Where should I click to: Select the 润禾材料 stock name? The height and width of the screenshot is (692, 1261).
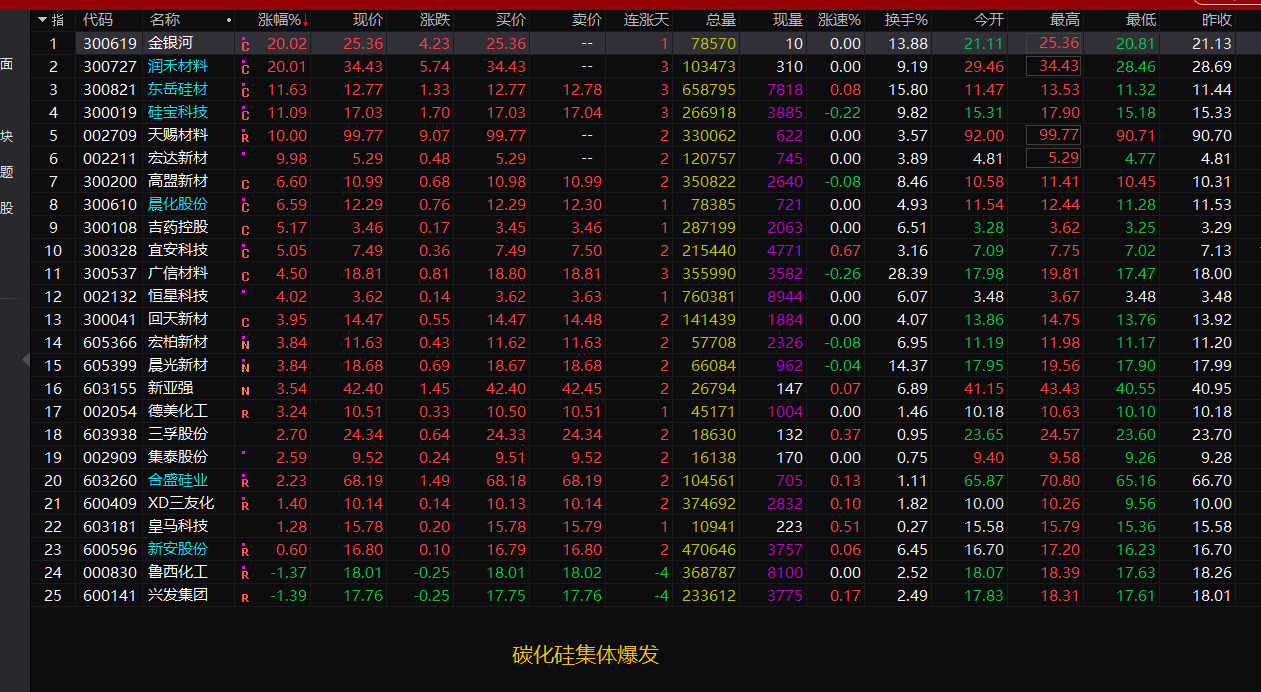[178, 66]
